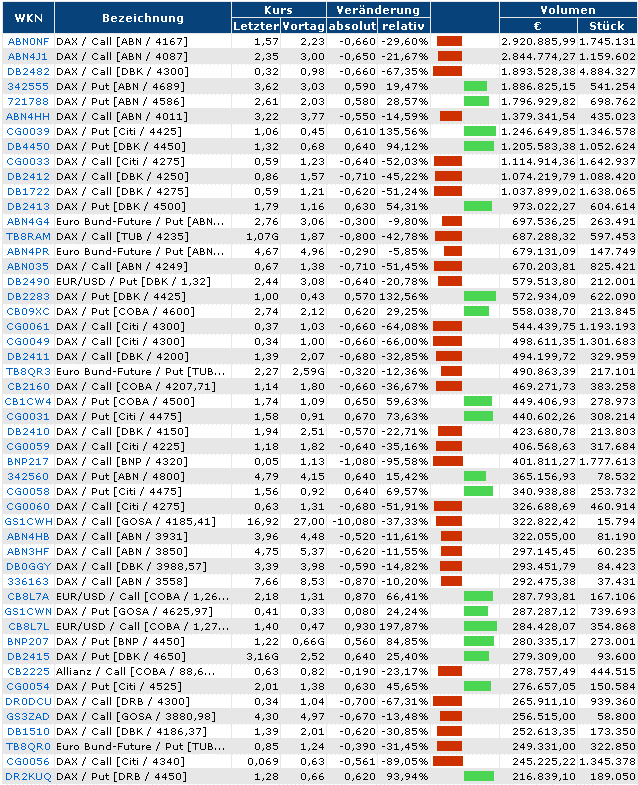Open WKN link CB8L7L
638x785 pixels.
29,627
